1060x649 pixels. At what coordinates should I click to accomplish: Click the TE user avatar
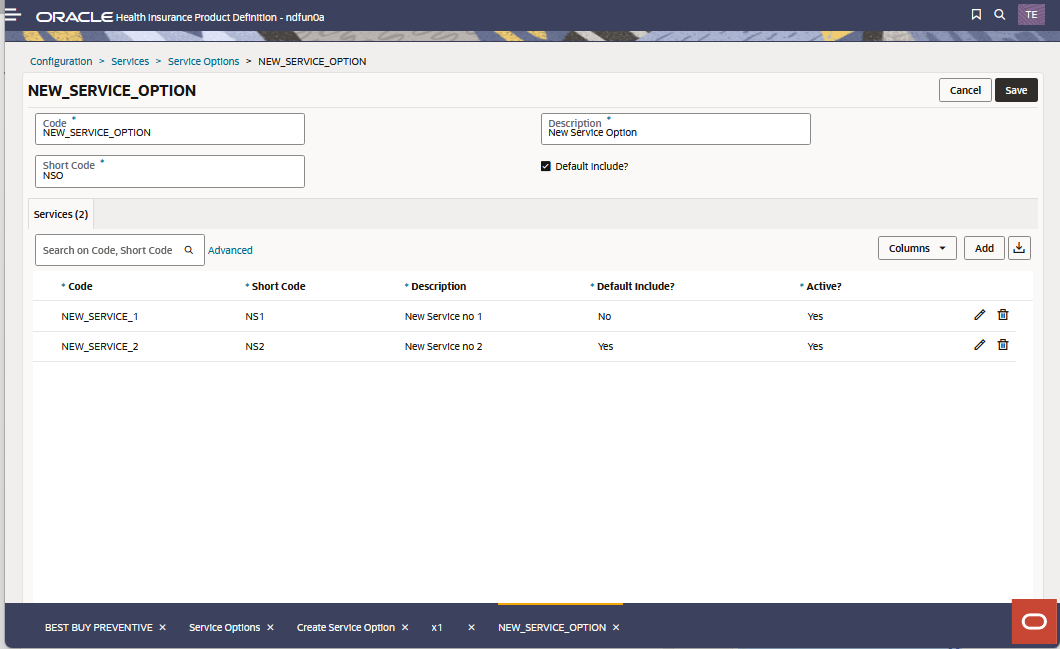(x=1031, y=14)
